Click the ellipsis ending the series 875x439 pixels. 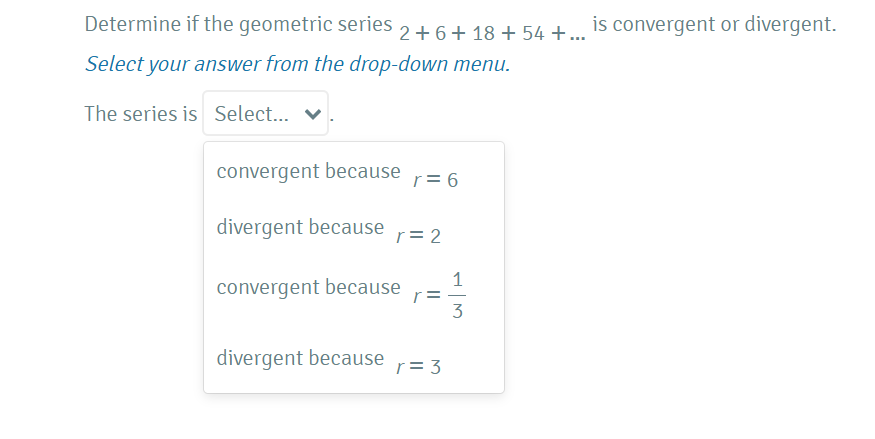click(x=576, y=36)
